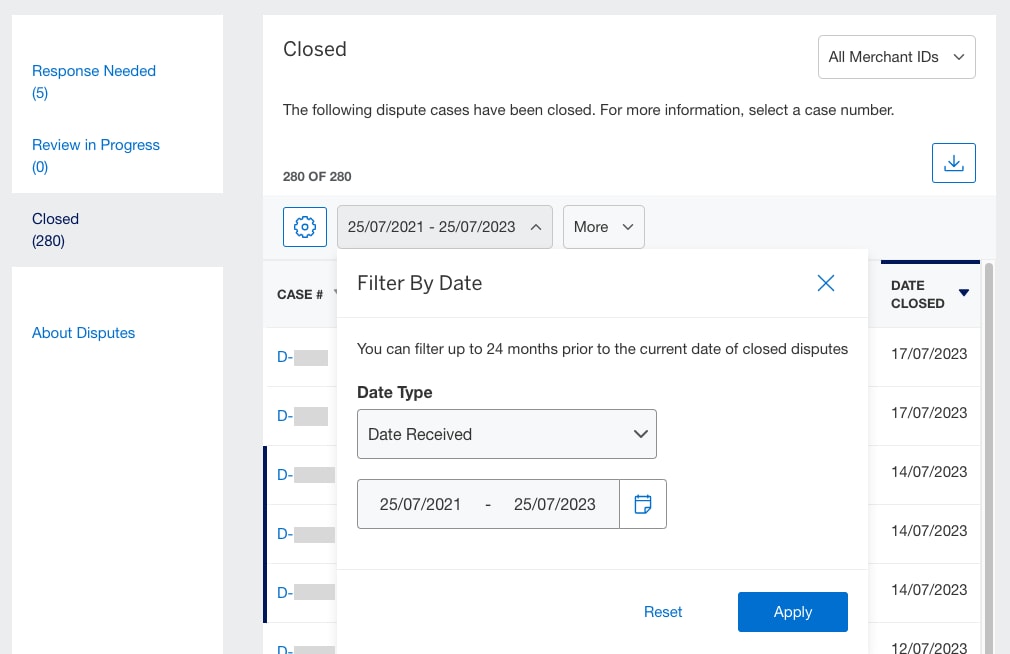This screenshot has height=654, width=1010.
Task: Apply the date filter
Action: (792, 611)
